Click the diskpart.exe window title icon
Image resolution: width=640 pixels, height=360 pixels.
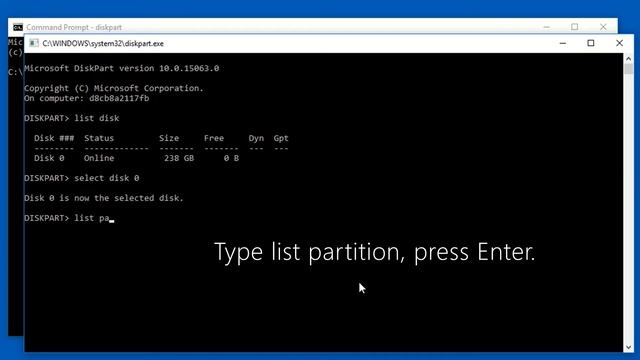pos(34,43)
